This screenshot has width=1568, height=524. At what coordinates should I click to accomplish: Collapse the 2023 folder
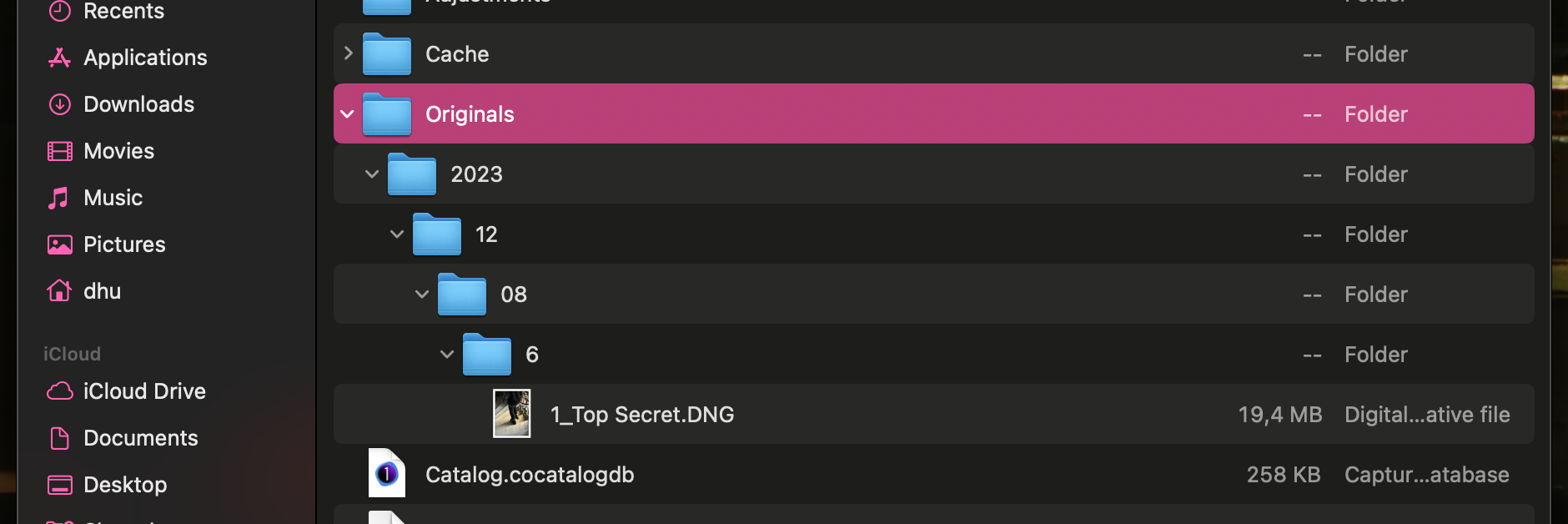(x=372, y=174)
